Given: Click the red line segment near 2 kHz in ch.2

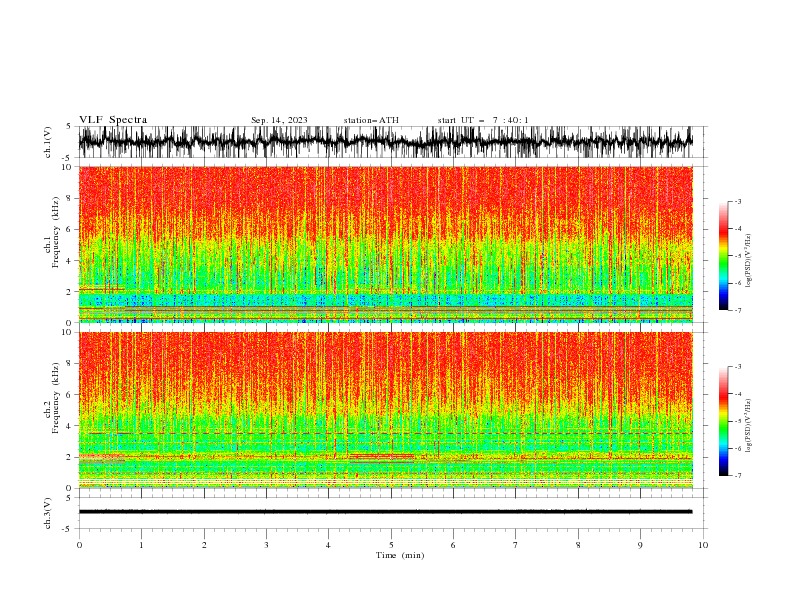Looking at the screenshot, I should (x=382, y=456).
